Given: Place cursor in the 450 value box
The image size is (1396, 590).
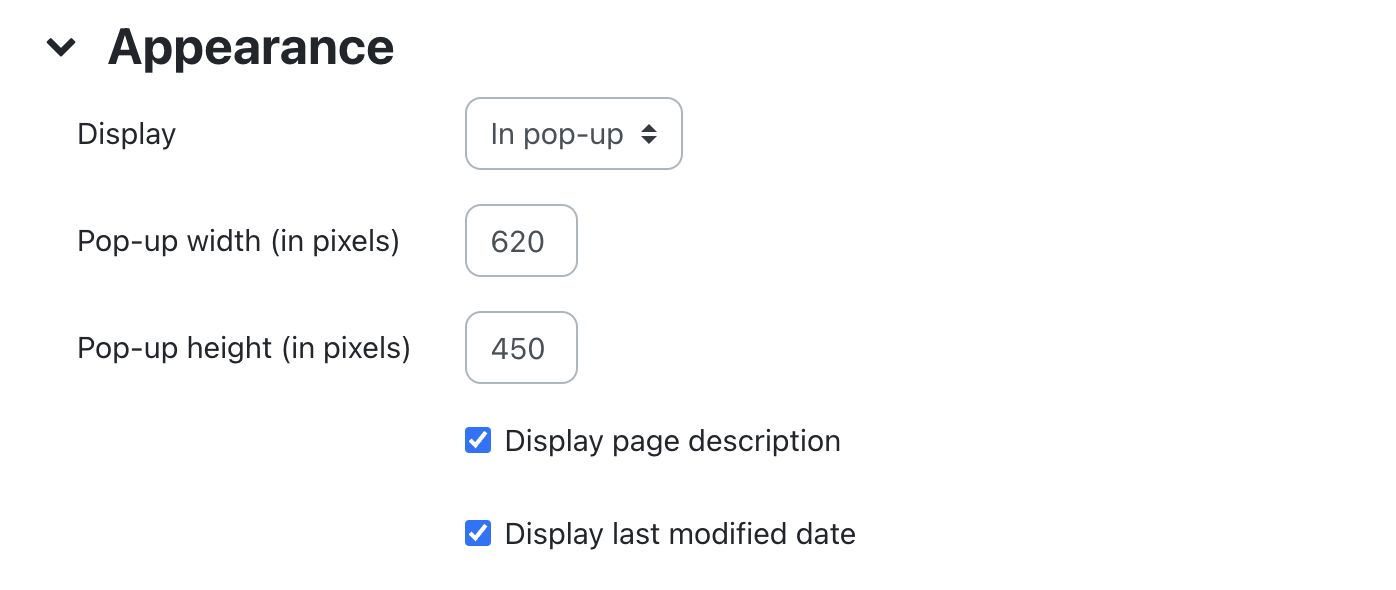Looking at the screenshot, I should (x=521, y=348).
